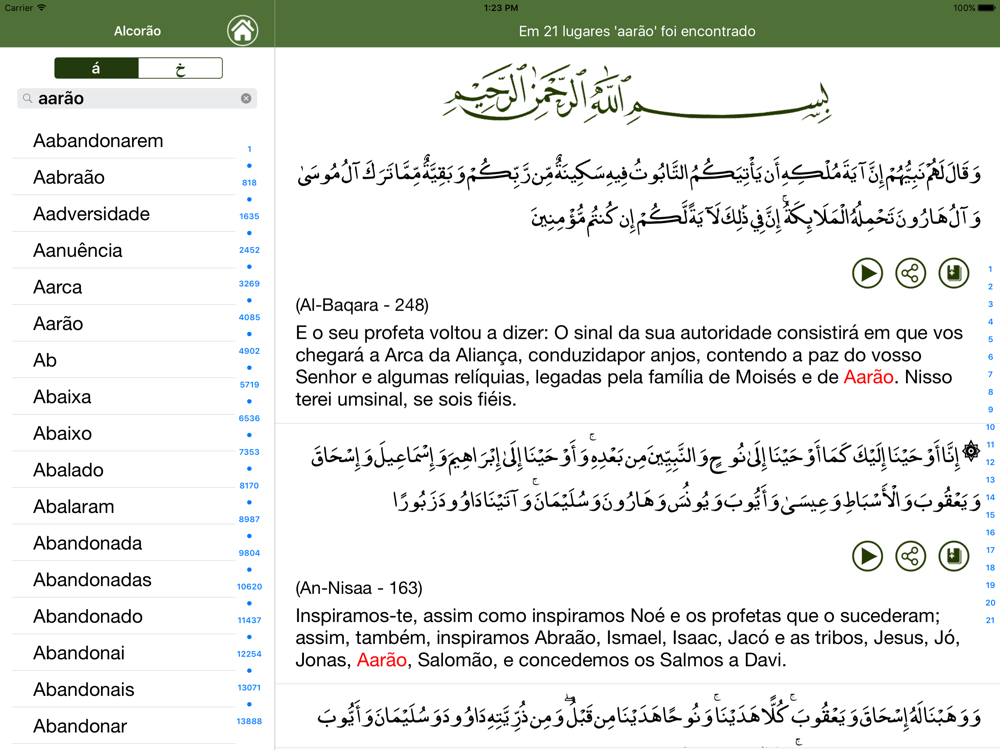The width and height of the screenshot is (1000, 750).
Task: Bookmark the Al-Baqara 248 verse
Action: 954,273
